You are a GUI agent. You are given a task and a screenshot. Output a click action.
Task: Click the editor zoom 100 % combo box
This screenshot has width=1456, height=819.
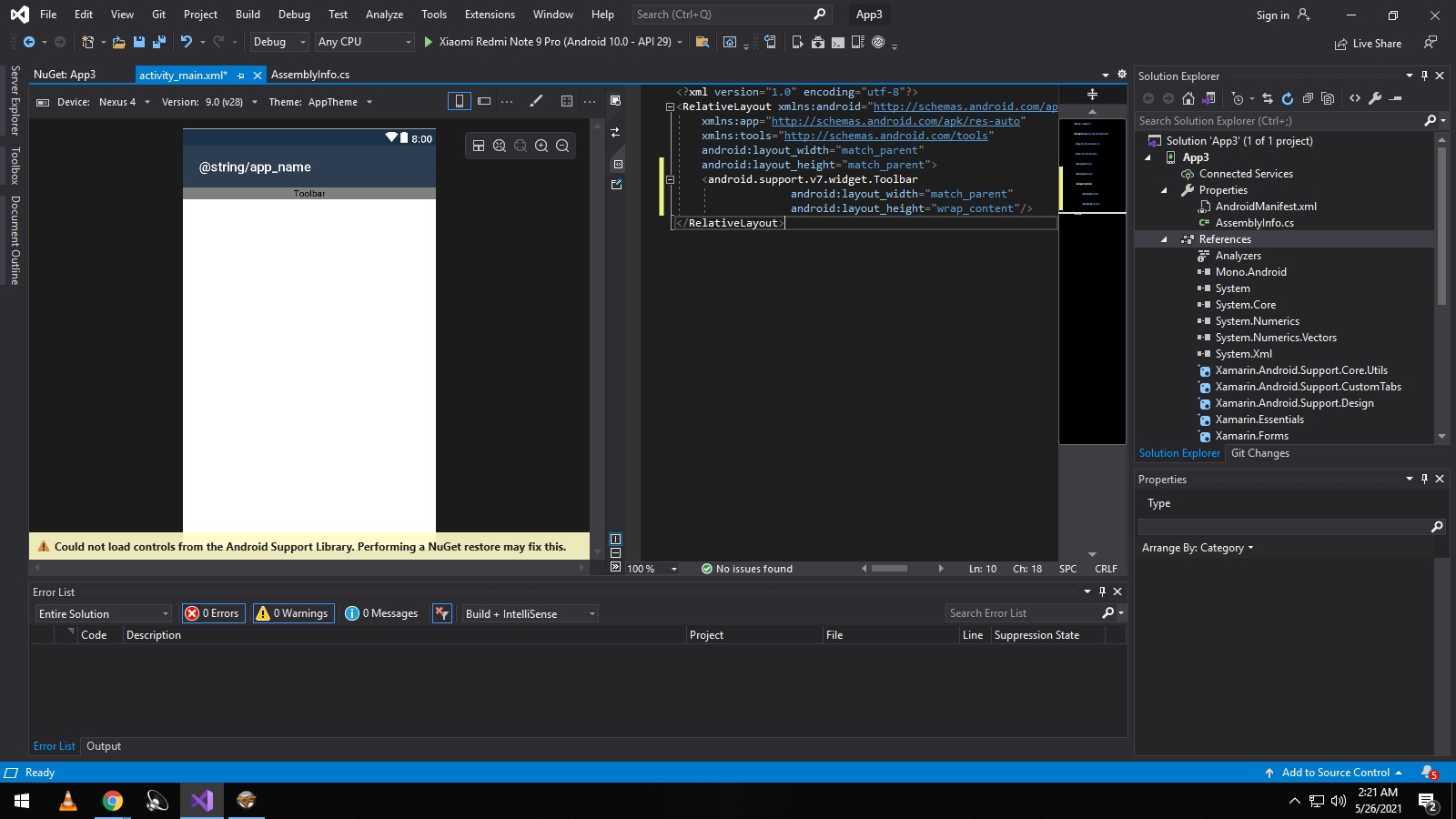click(x=652, y=569)
